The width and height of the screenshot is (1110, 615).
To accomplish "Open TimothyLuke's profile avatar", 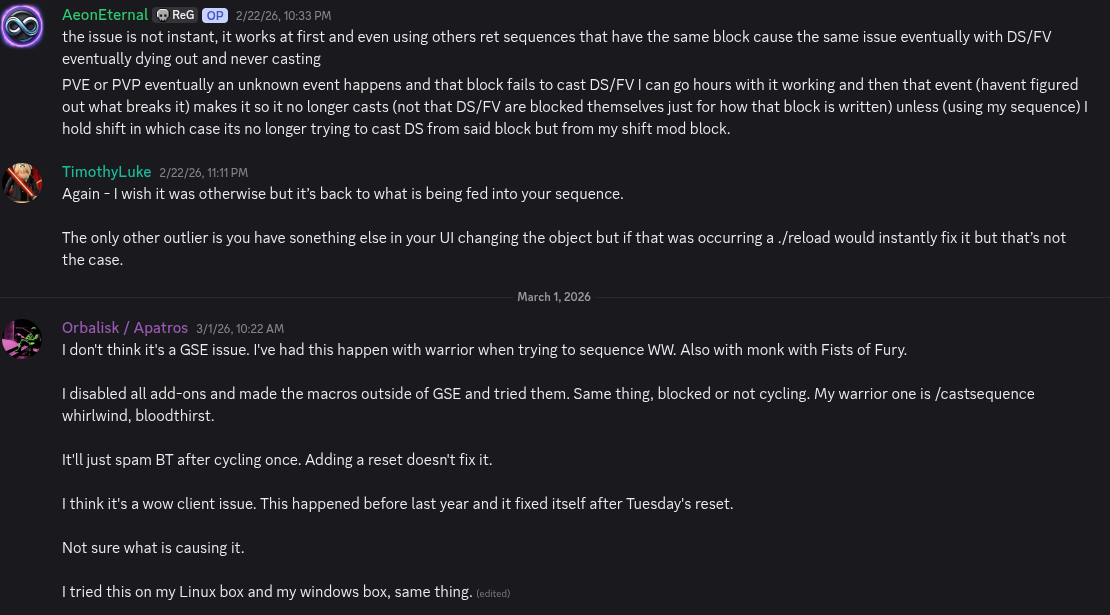I will click(22, 183).
